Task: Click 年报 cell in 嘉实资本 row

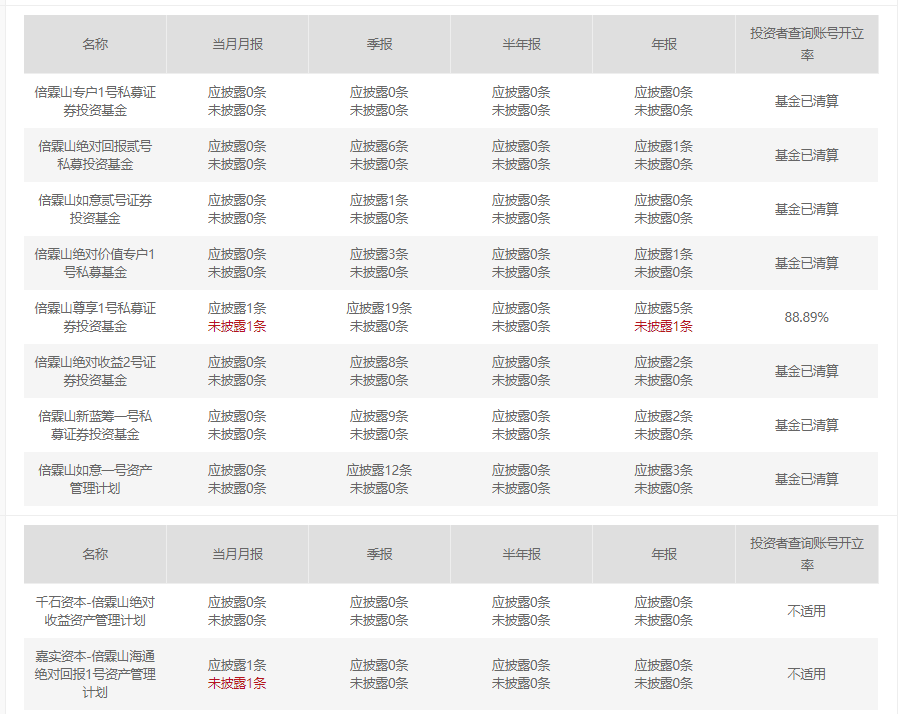Action: tap(664, 674)
